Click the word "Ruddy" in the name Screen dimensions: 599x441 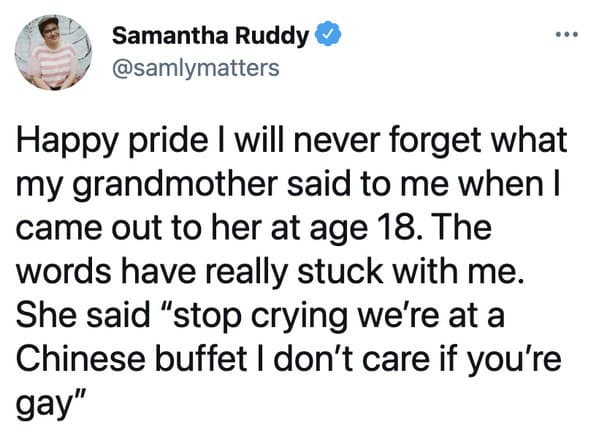pos(272,36)
